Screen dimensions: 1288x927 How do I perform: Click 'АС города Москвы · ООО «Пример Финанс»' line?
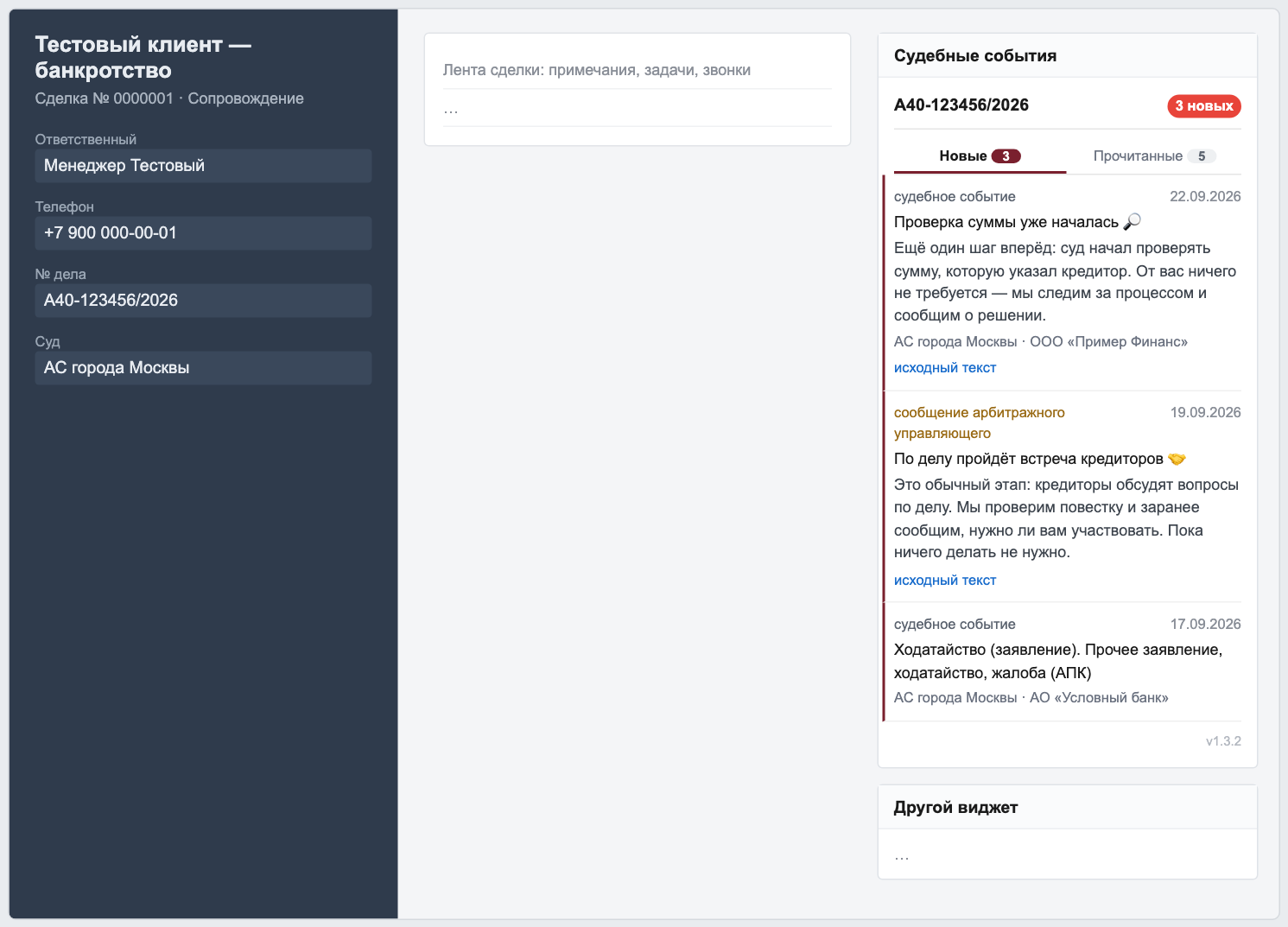pos(1041,342)
